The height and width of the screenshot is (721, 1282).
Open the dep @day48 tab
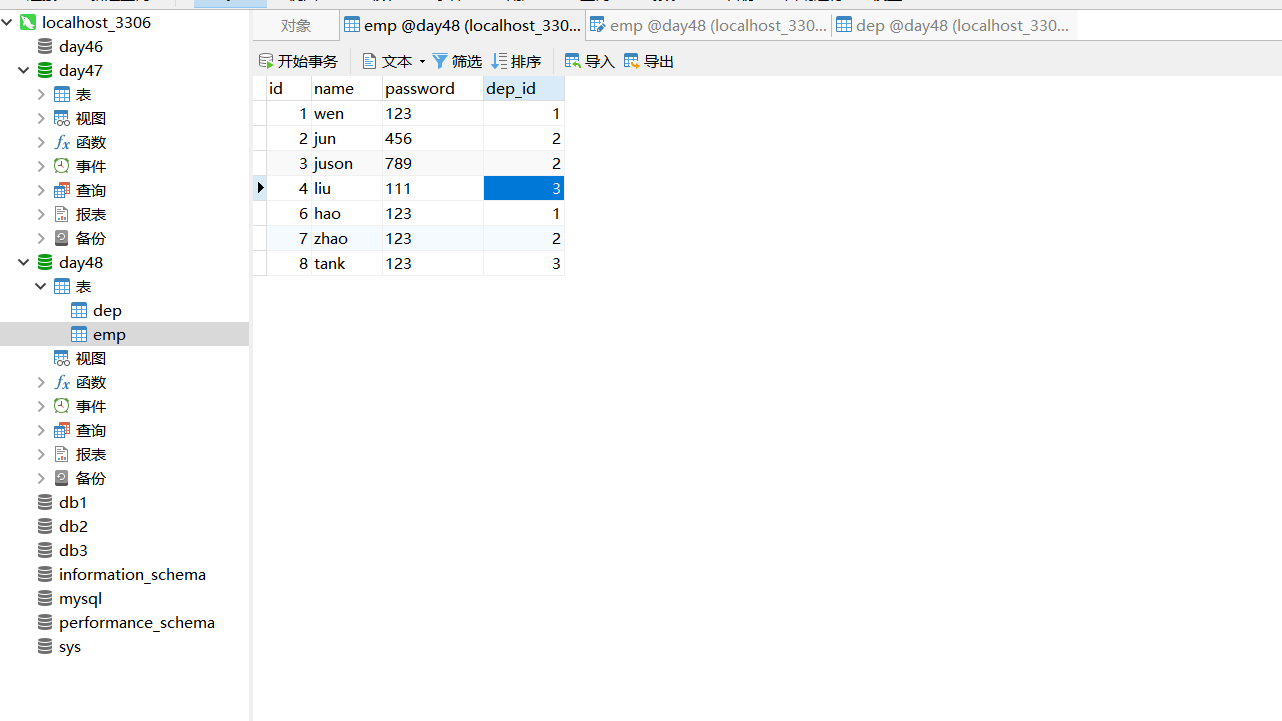point(952,24)
